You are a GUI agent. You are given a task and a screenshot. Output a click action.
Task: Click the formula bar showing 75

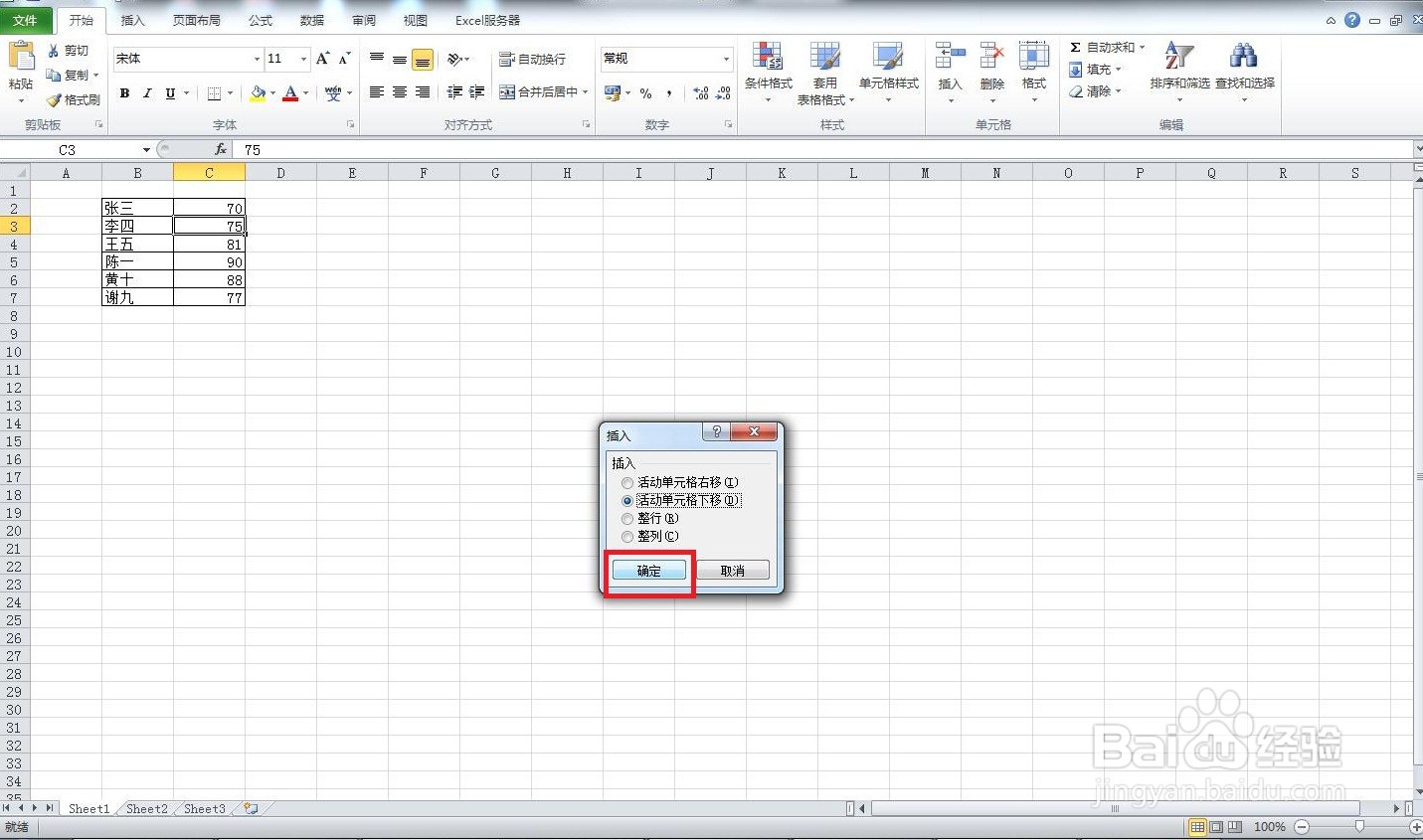coord(825,150)
